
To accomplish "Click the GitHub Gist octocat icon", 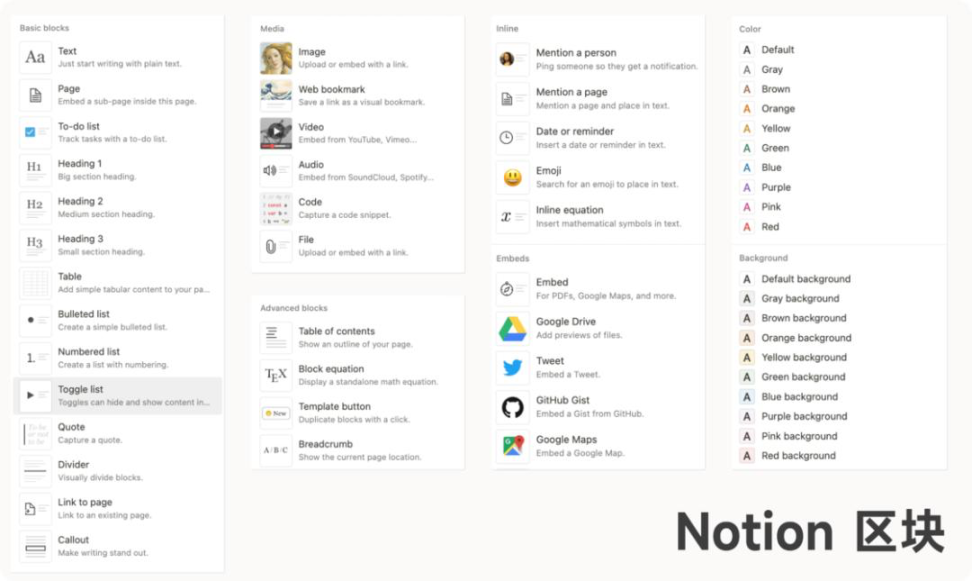I will tap(513, 407).
